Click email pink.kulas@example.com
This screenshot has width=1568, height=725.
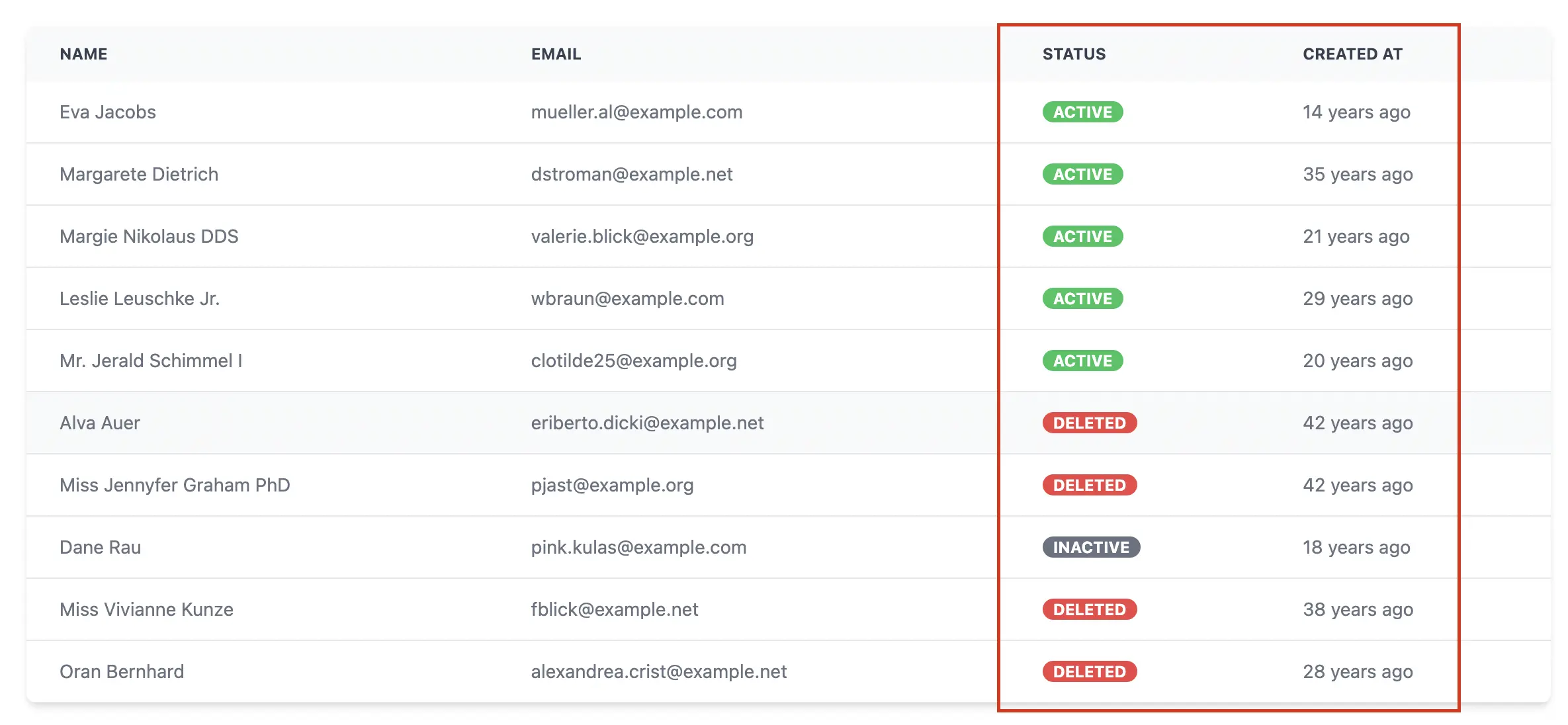pyautogui.click(x=638, y=548)
